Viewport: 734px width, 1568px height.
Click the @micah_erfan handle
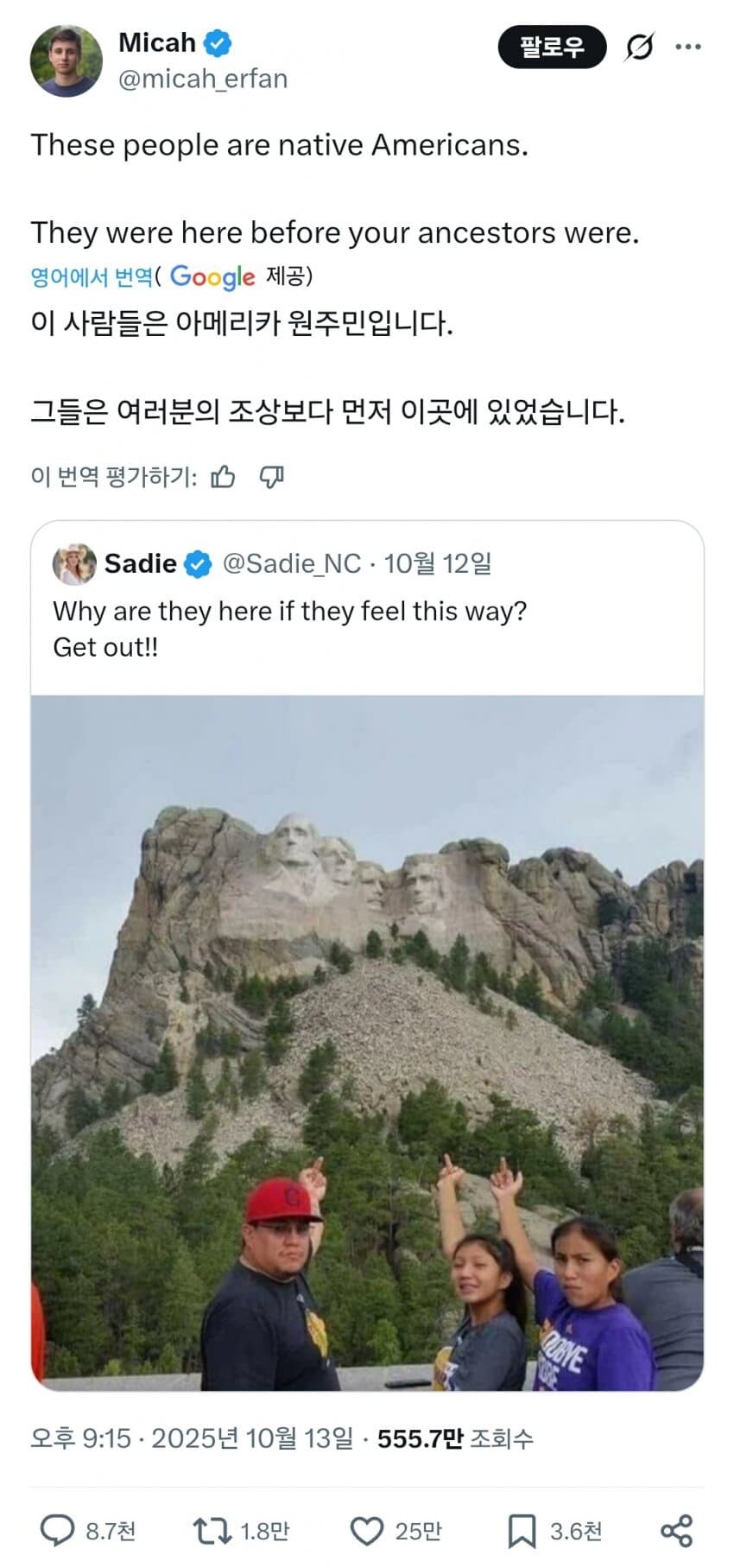203,79
